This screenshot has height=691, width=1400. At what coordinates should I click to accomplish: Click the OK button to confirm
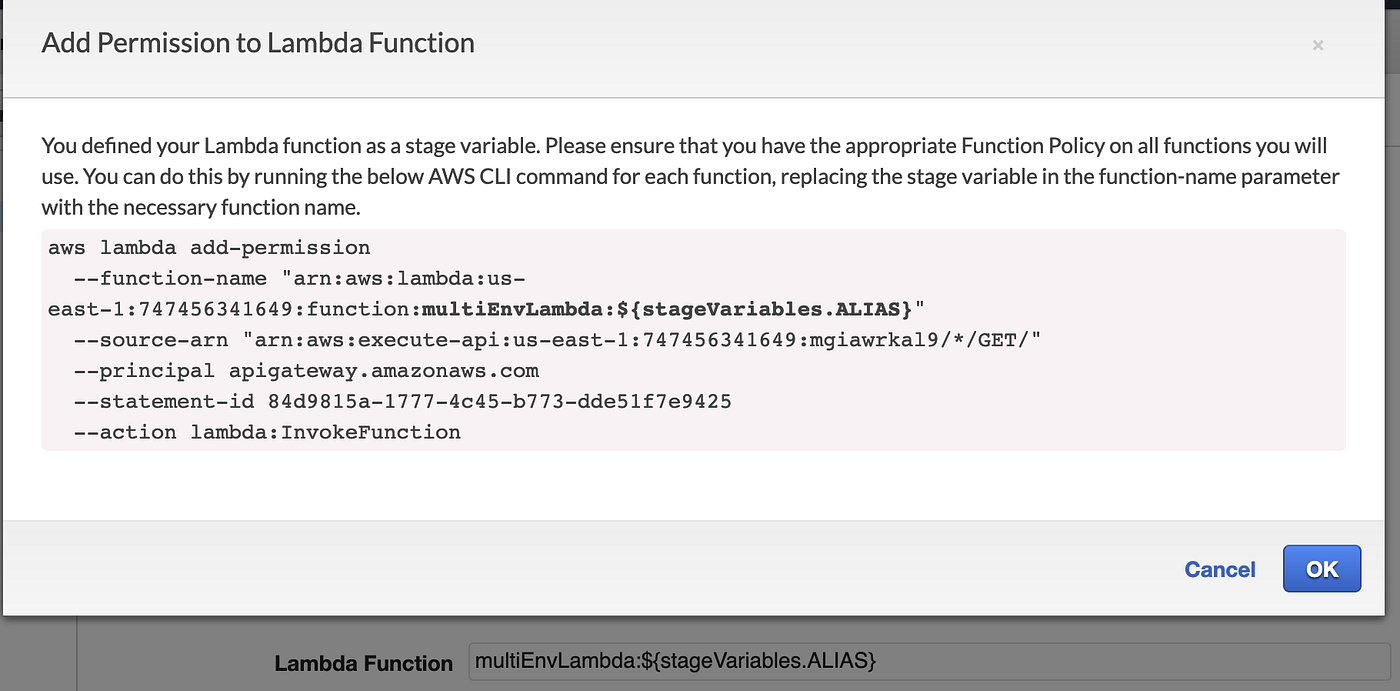(1321, 568)
